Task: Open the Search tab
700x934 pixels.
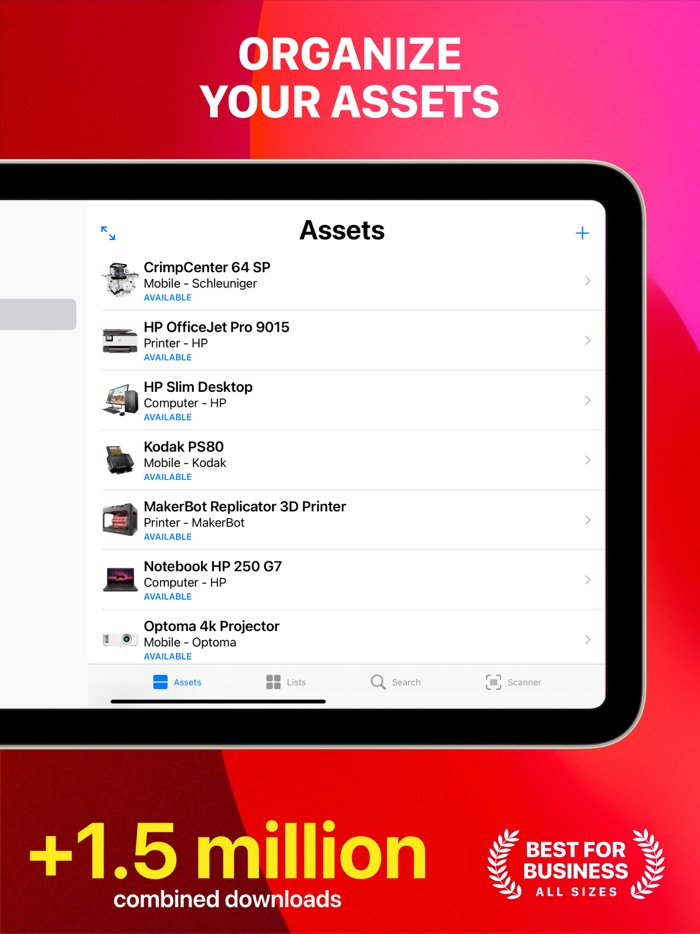Action: (396, 682)
